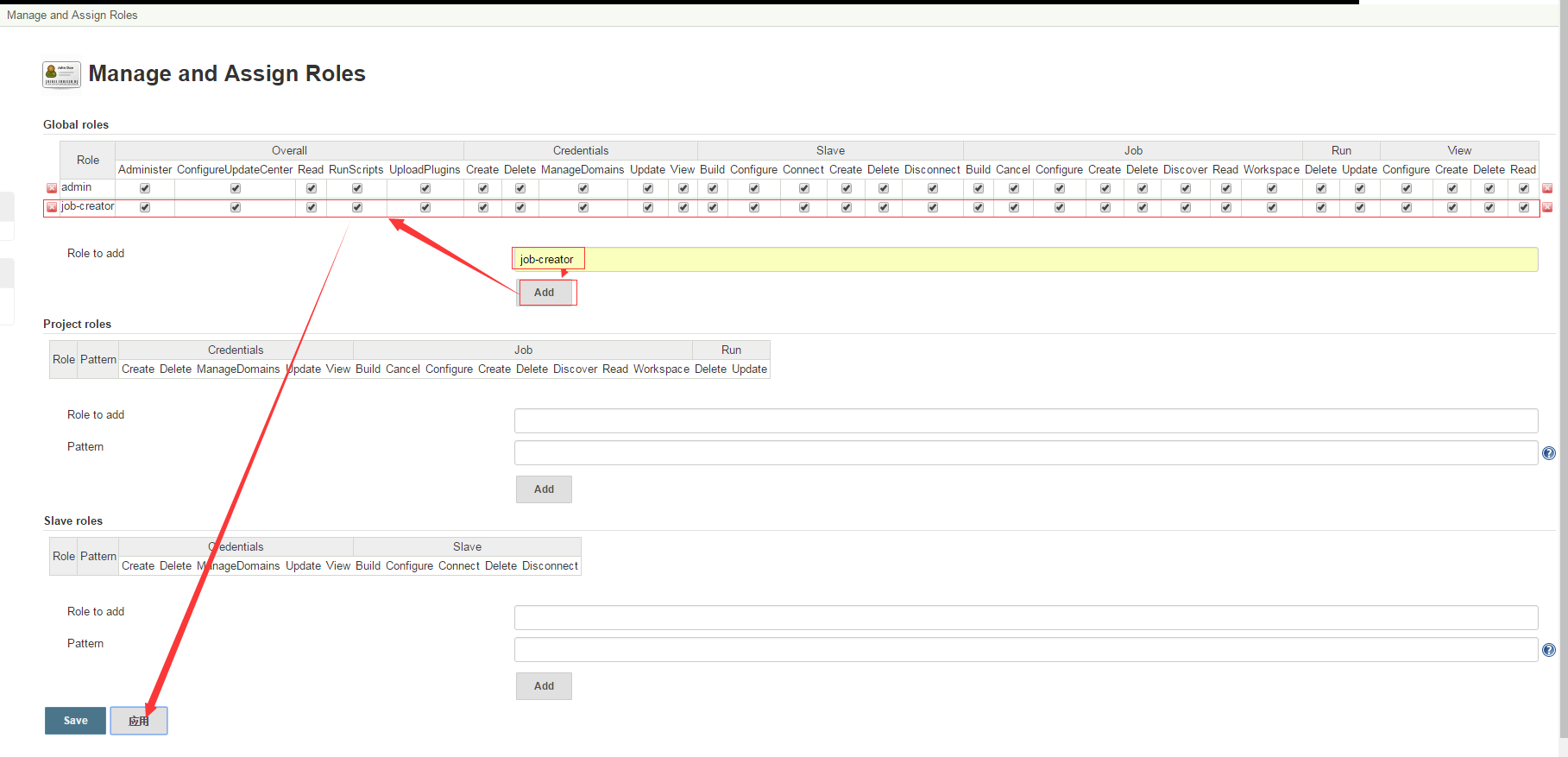Image resolution: width=1568 pixels, height=757 pixels.
Task: Toggle job-creator Slave Connect checkbox
Action: pyautogui.click(x=804, y=207)
